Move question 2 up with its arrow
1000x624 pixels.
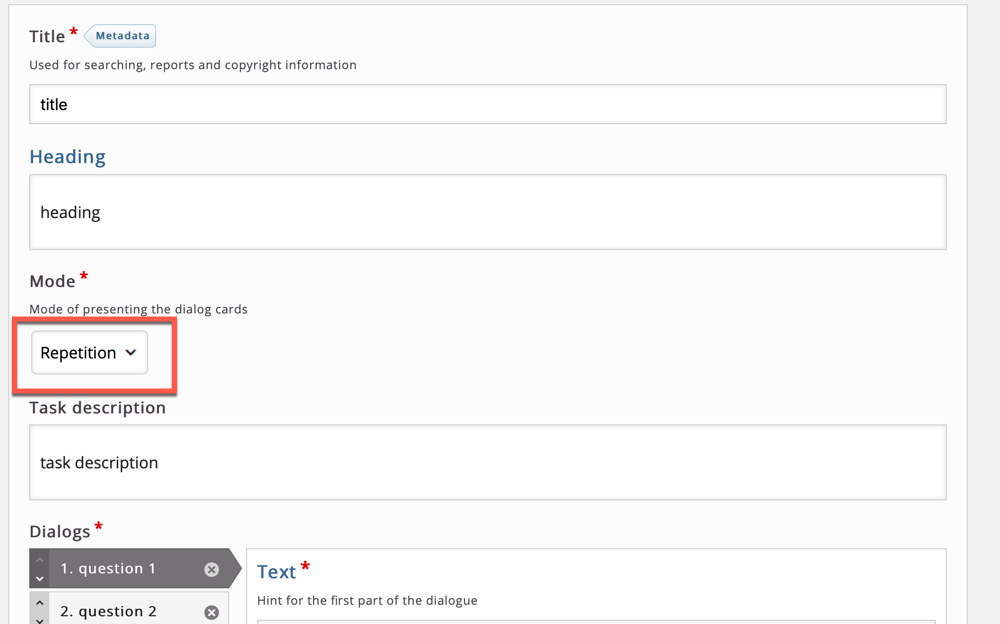coord(40,602)
